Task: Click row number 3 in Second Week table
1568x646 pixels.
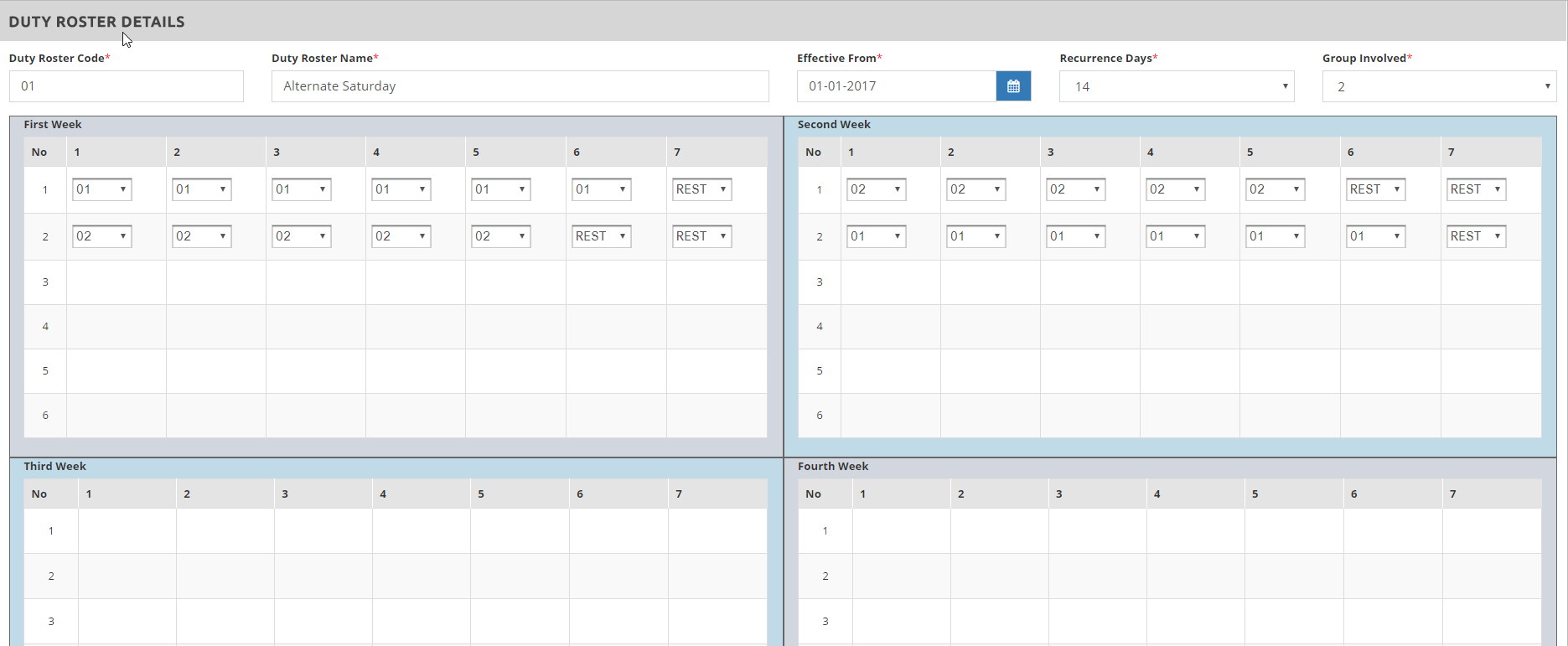Action: 820,282
